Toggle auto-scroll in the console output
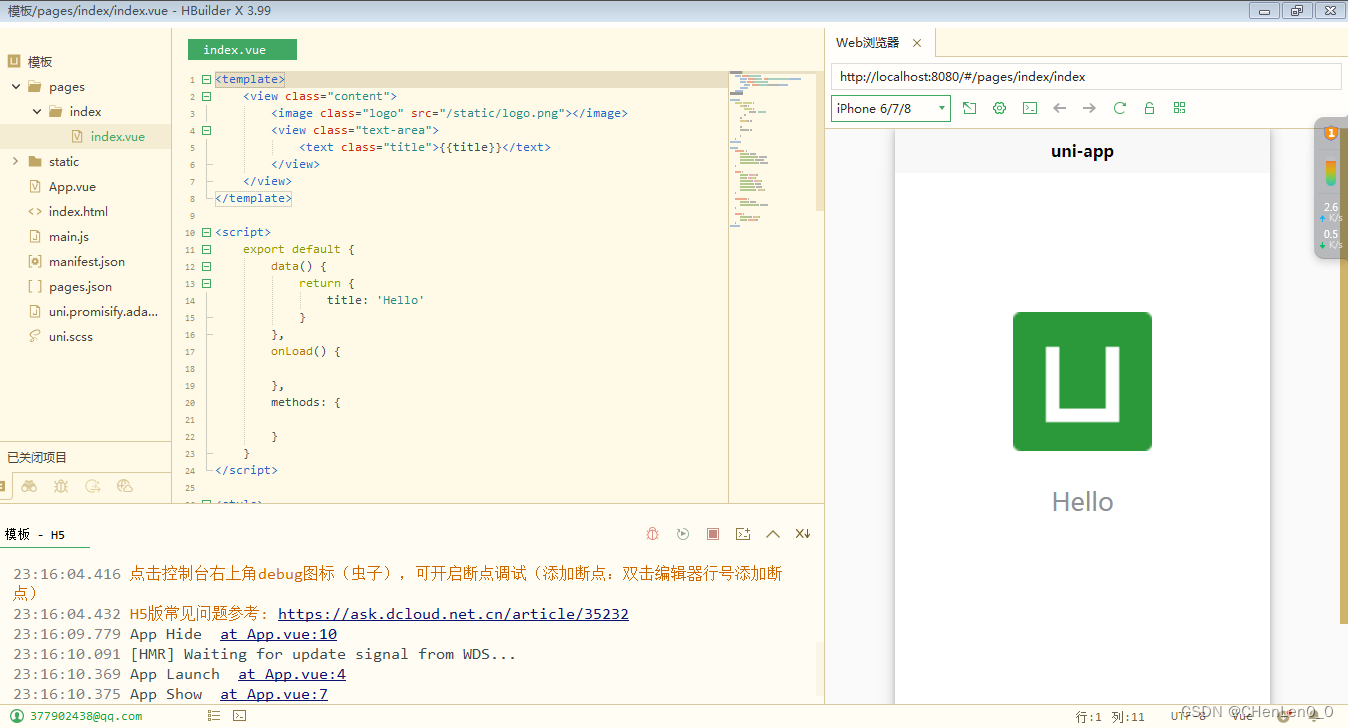The width and height of the screenshot is (1348, 728). coord(802,533)
